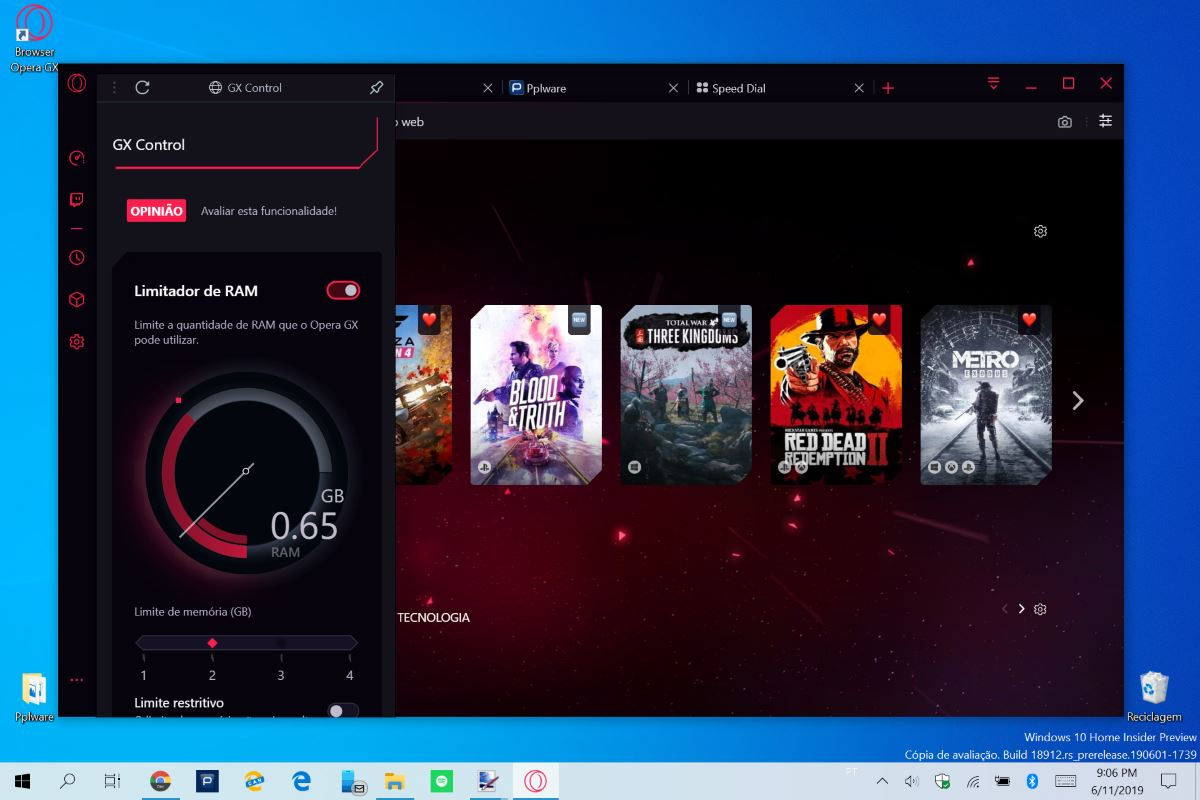Open Microsoft Edge from the taskbar
The width and height of the screenshot is (1200, 800).
(300, 781)
